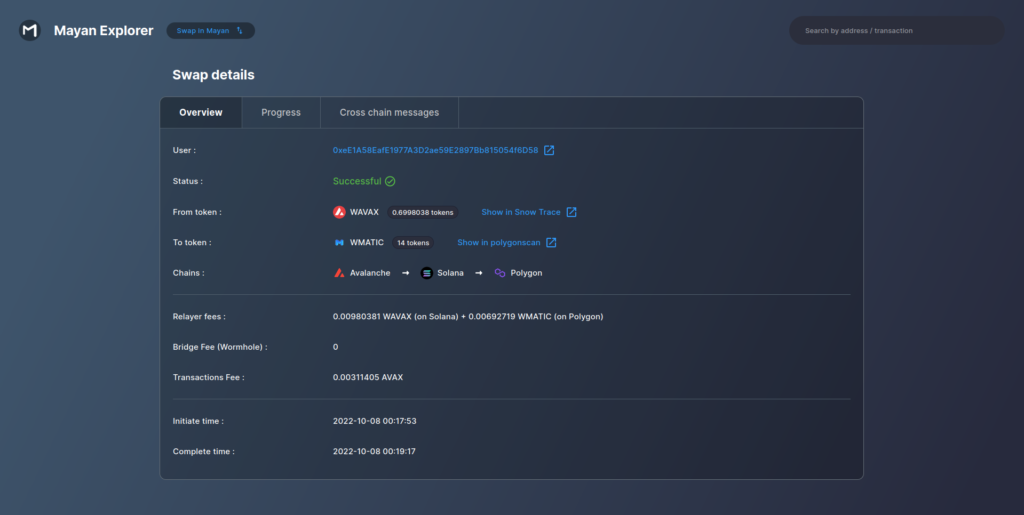
Task: Open the Progress tab
Action: pos(281,112)
